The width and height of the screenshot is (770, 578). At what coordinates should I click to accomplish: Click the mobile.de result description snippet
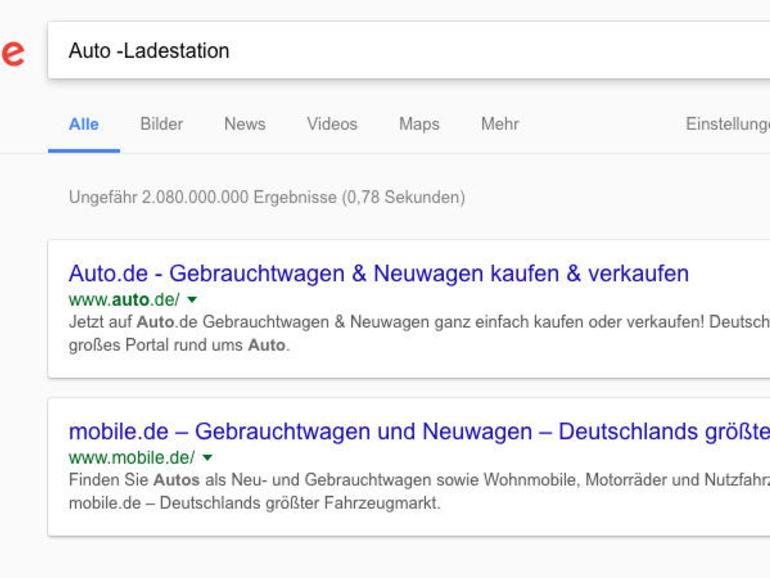point(419,492)
